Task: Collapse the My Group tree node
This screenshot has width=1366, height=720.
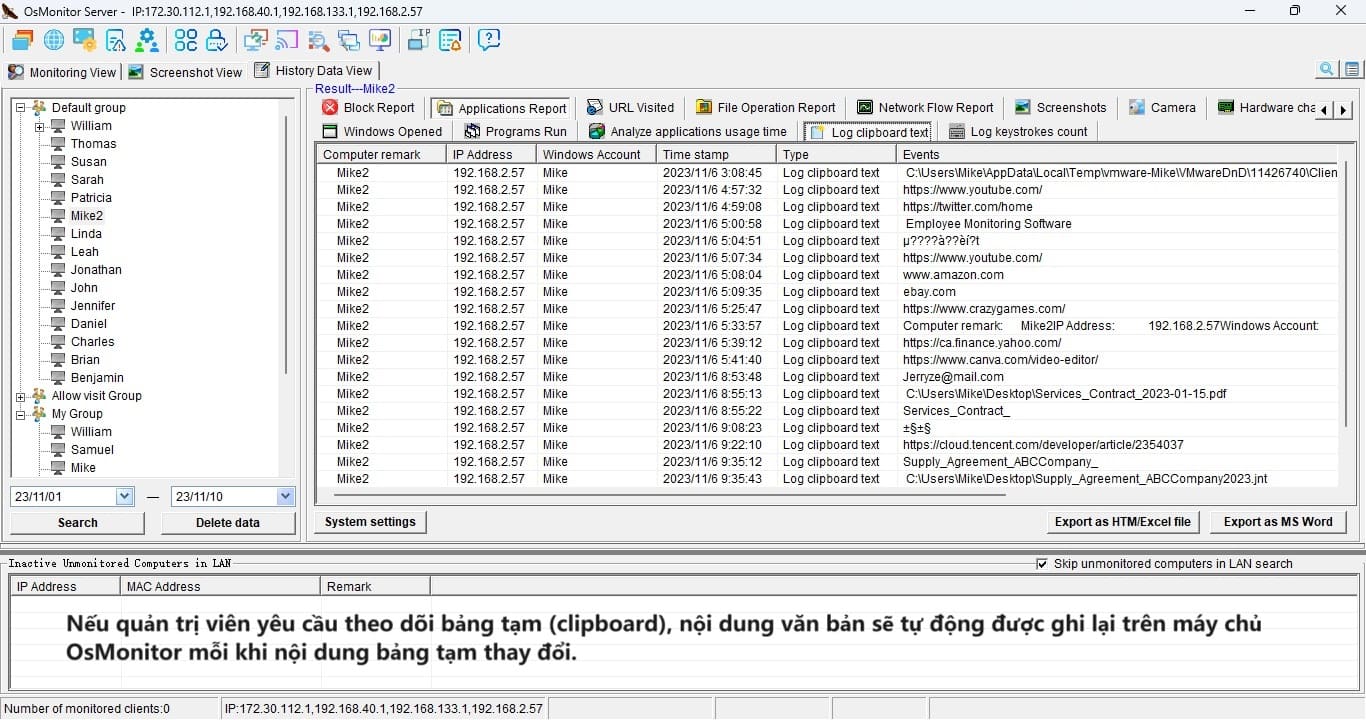Action: pyautogui.click(x=20, y=414)
